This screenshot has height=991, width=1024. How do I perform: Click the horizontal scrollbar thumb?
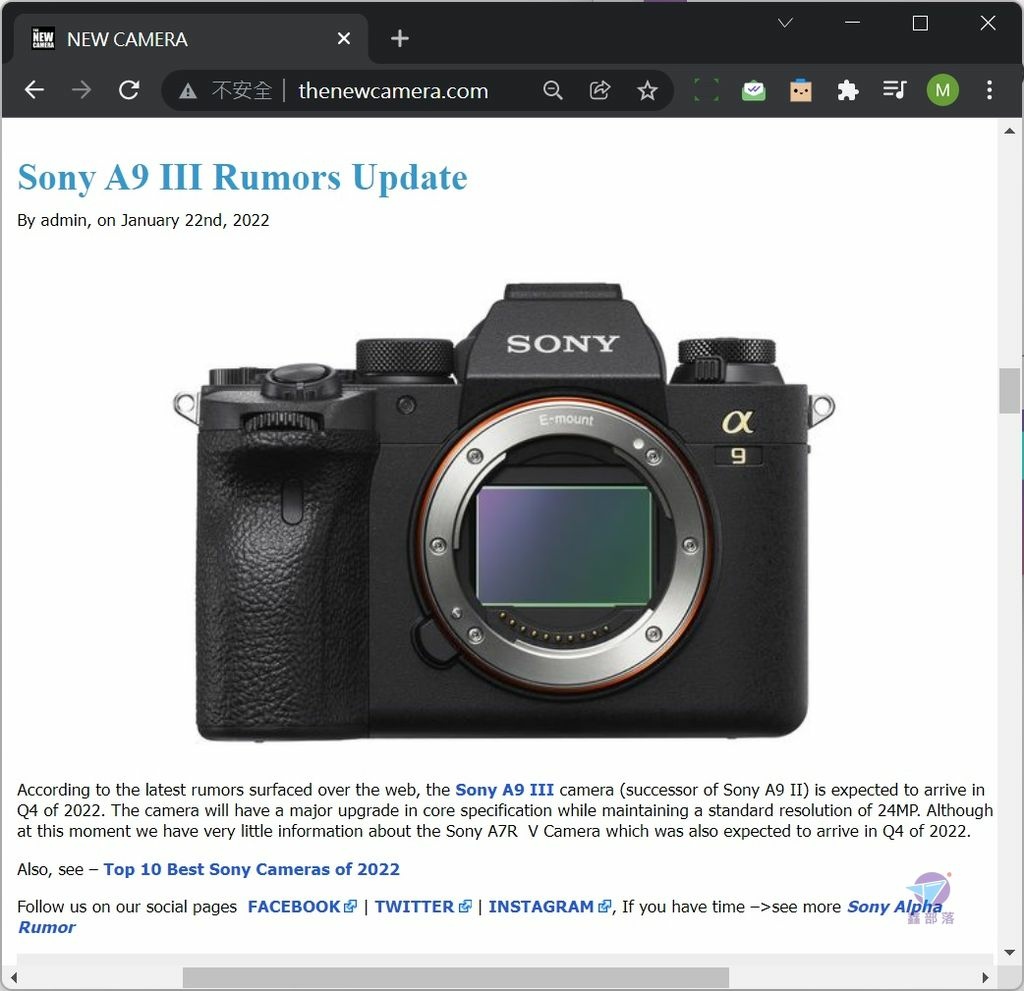pyautogui.click(x=455, y=977)
